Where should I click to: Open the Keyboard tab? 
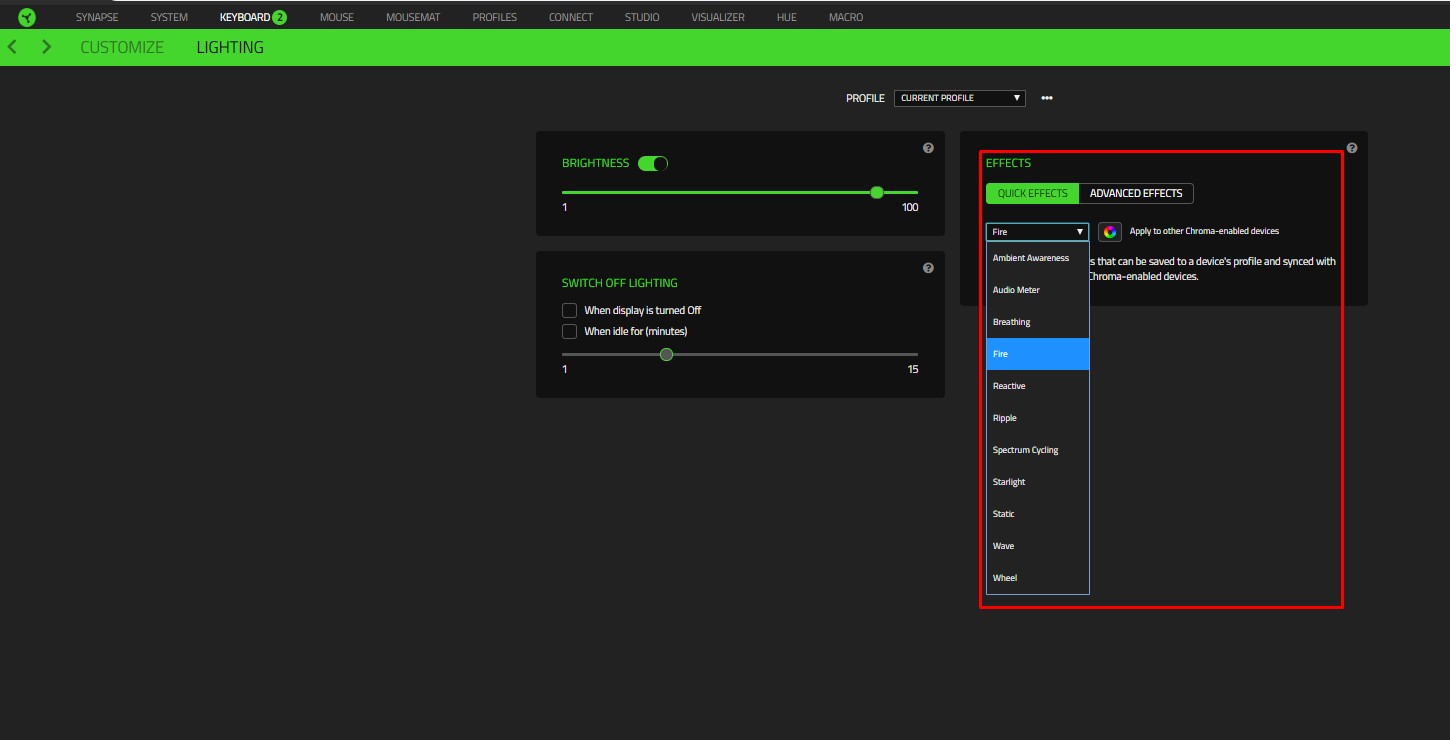[245, 17]
